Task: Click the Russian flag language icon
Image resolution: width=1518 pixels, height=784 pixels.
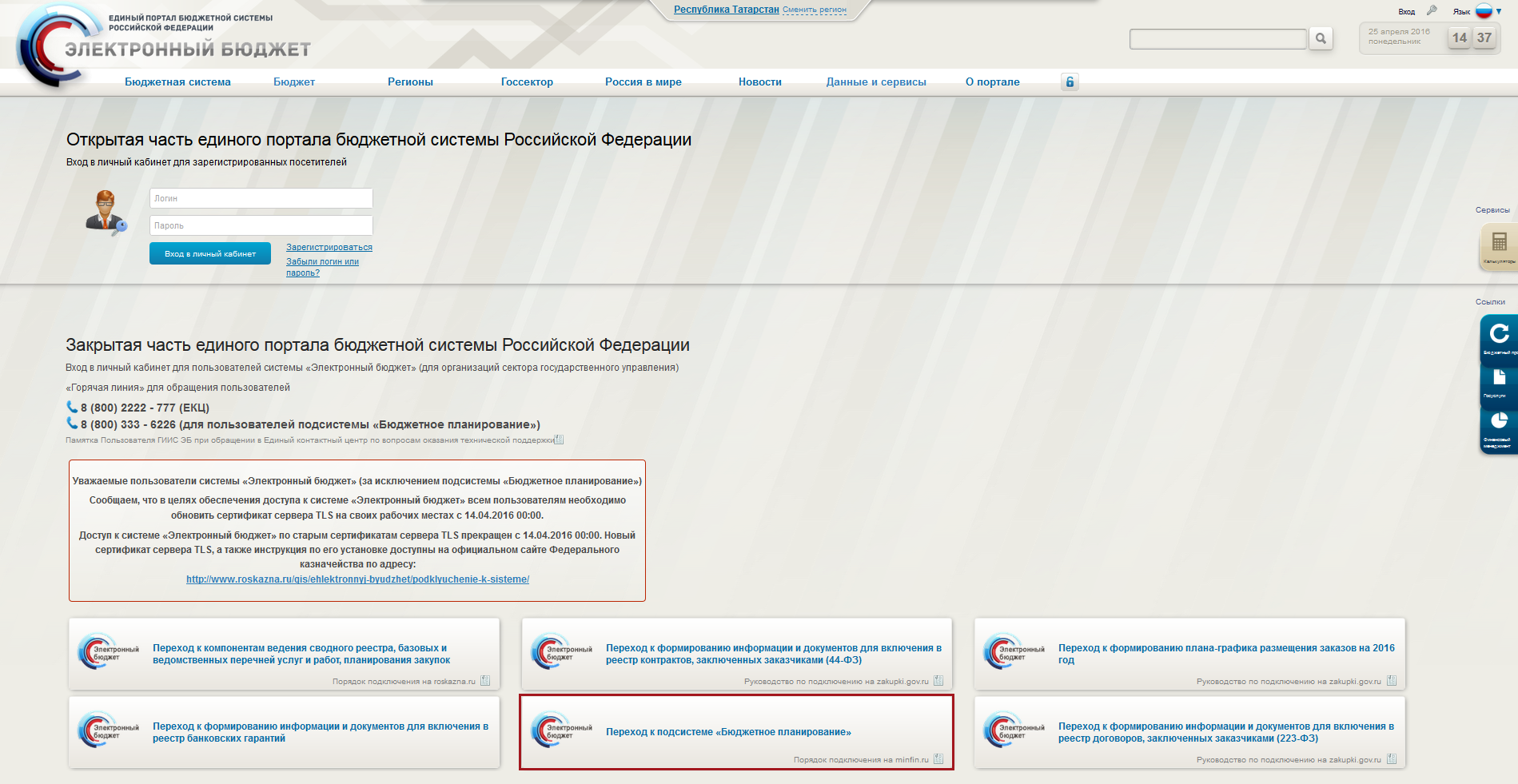Action: 1484,11
